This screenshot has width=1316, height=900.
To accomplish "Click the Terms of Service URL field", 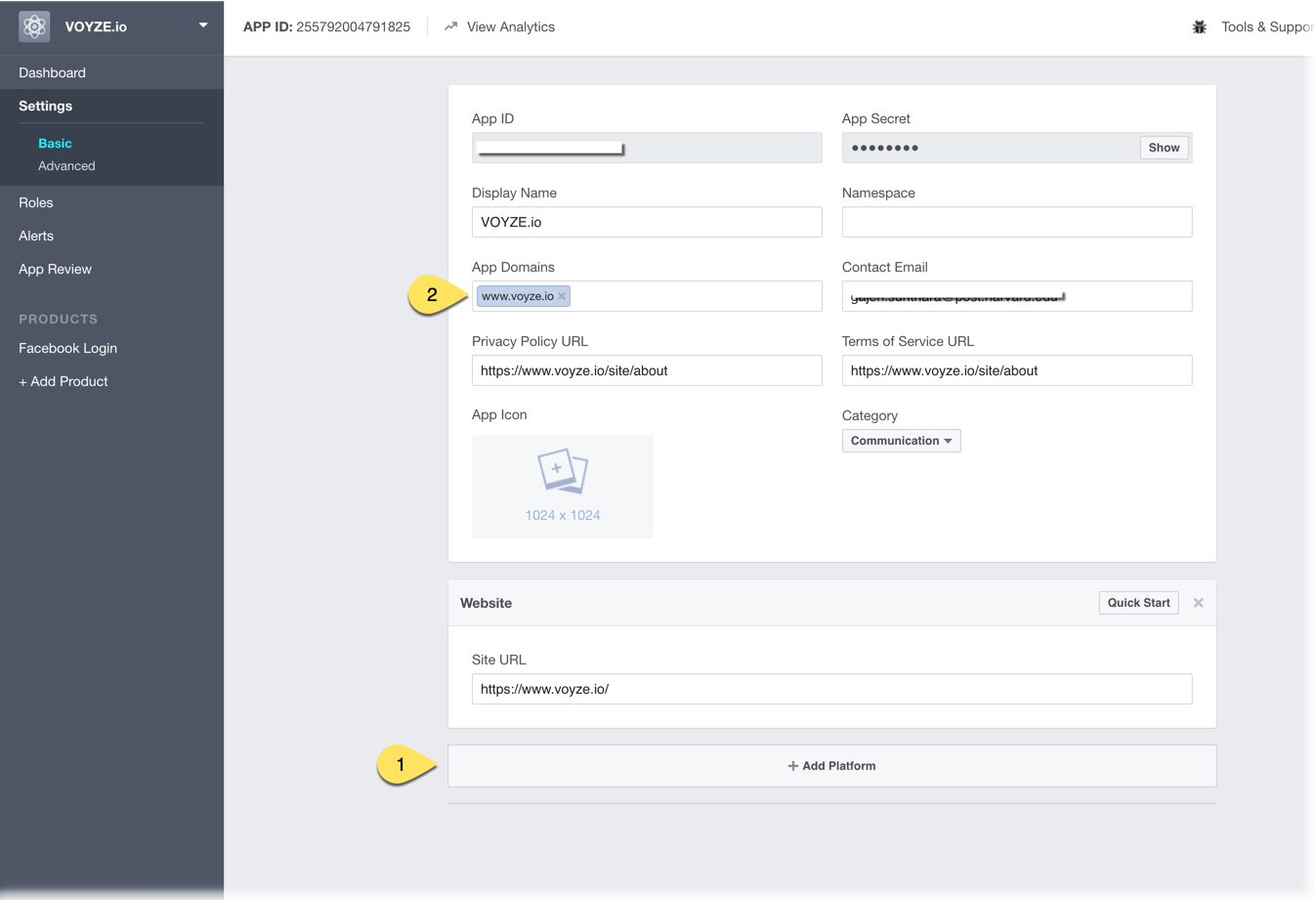I will tap(1017, 370).
